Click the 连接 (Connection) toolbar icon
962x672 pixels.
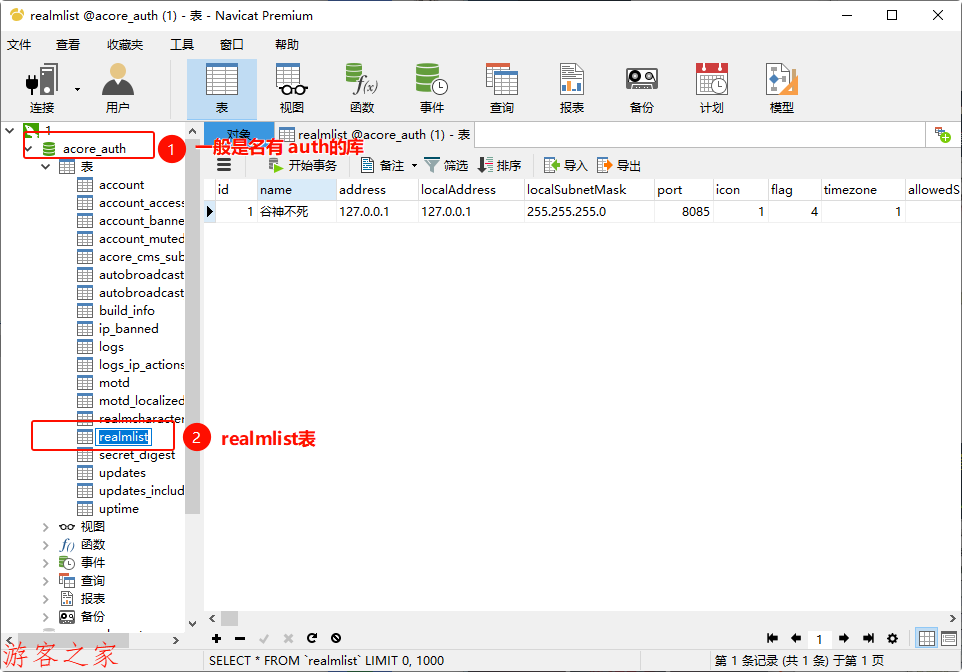(x=42, y=88)
